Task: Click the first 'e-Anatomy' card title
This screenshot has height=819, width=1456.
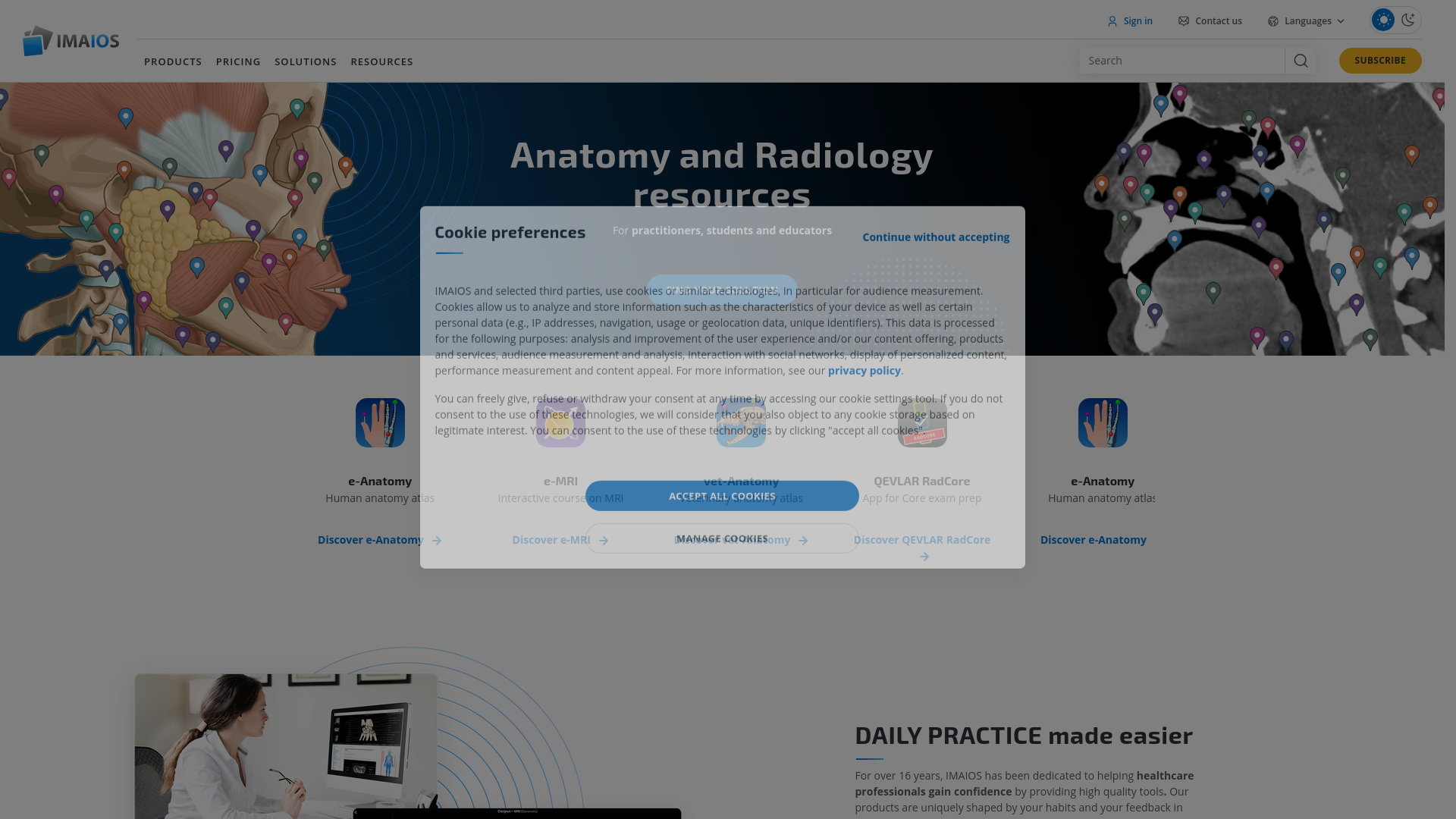Action: click(x=380, y=481)
